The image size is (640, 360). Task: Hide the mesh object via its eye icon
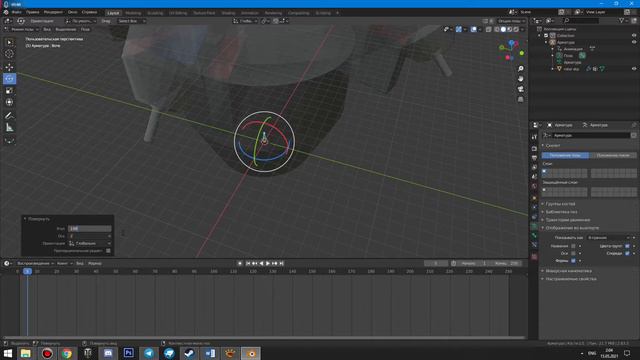(634, 69)
